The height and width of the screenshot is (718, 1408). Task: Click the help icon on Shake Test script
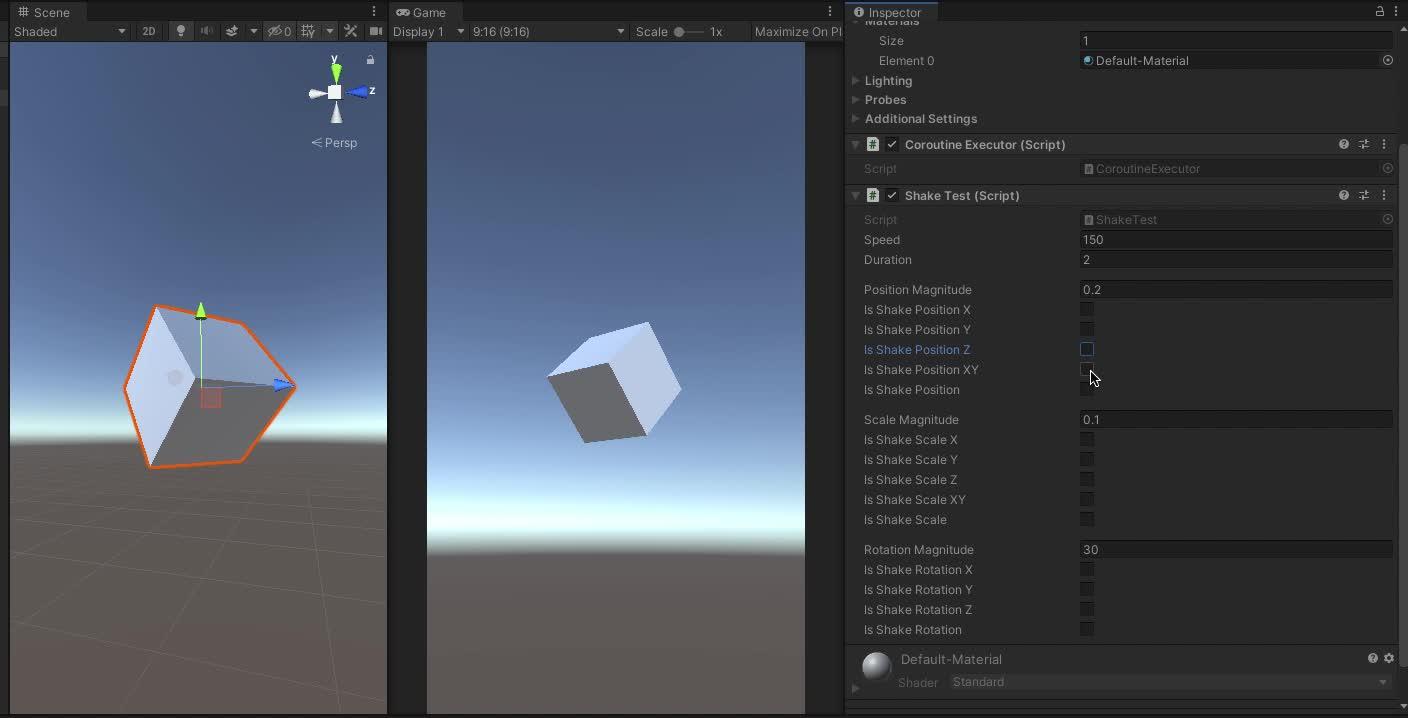pyautogui.click(x=1343, y=195)
